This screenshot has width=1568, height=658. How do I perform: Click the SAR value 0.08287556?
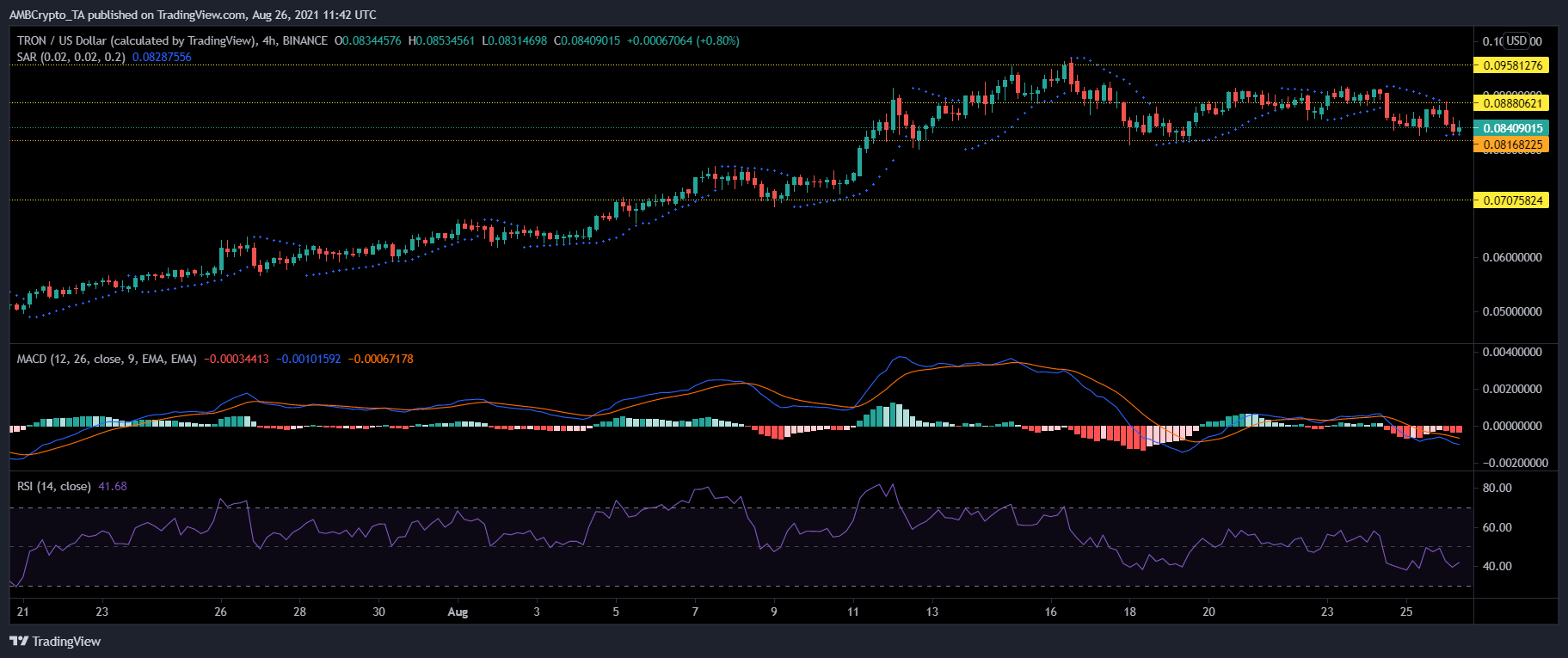(x=162, y=58)
